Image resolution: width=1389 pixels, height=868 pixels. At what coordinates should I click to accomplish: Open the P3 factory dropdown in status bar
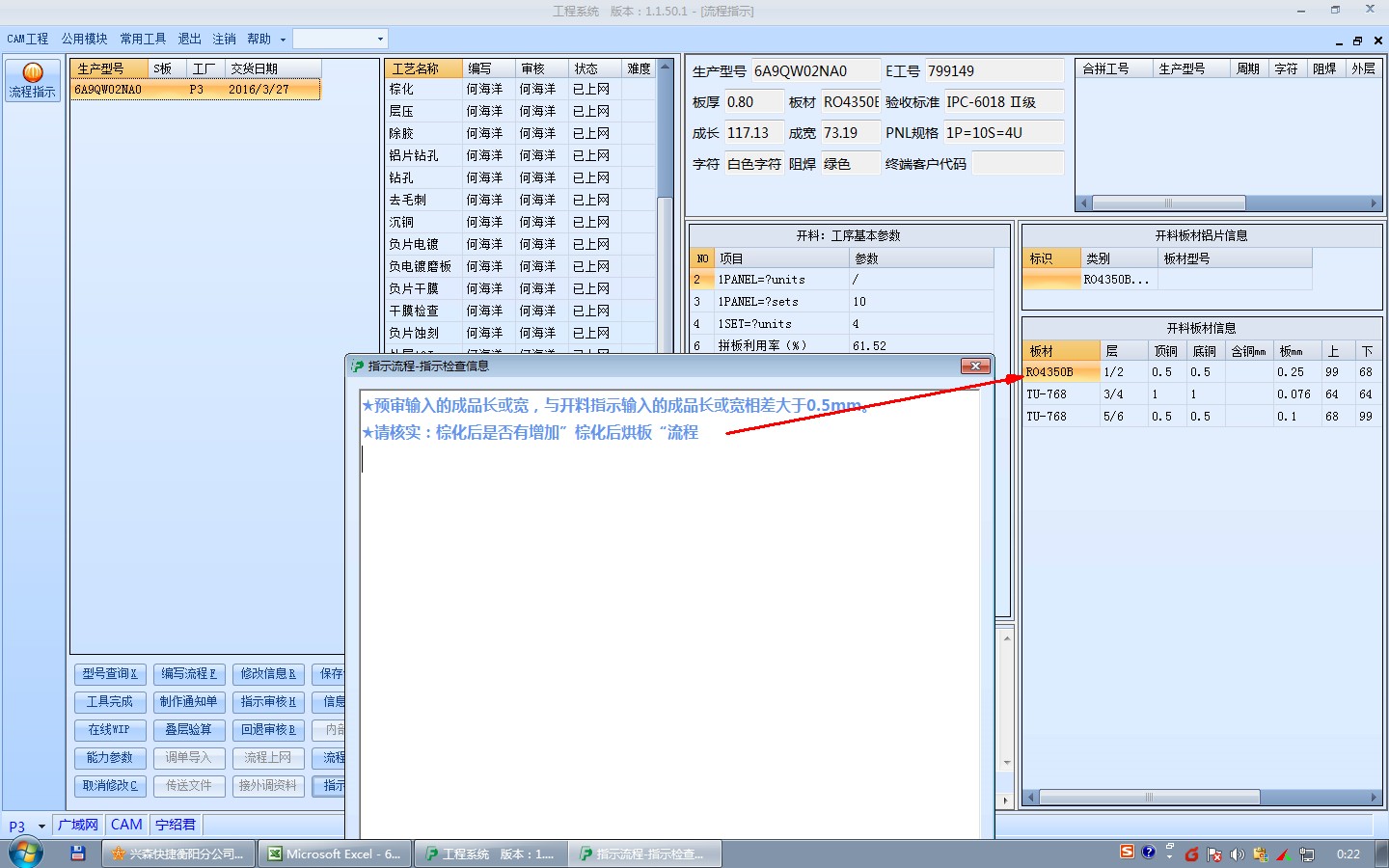[41, 827]
